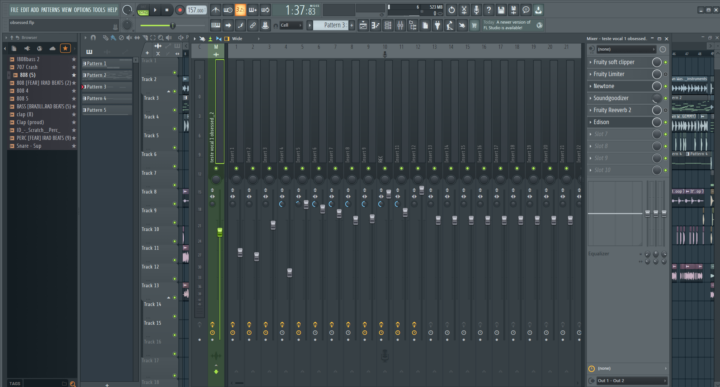Open the FILE menu

coord(14,10)
